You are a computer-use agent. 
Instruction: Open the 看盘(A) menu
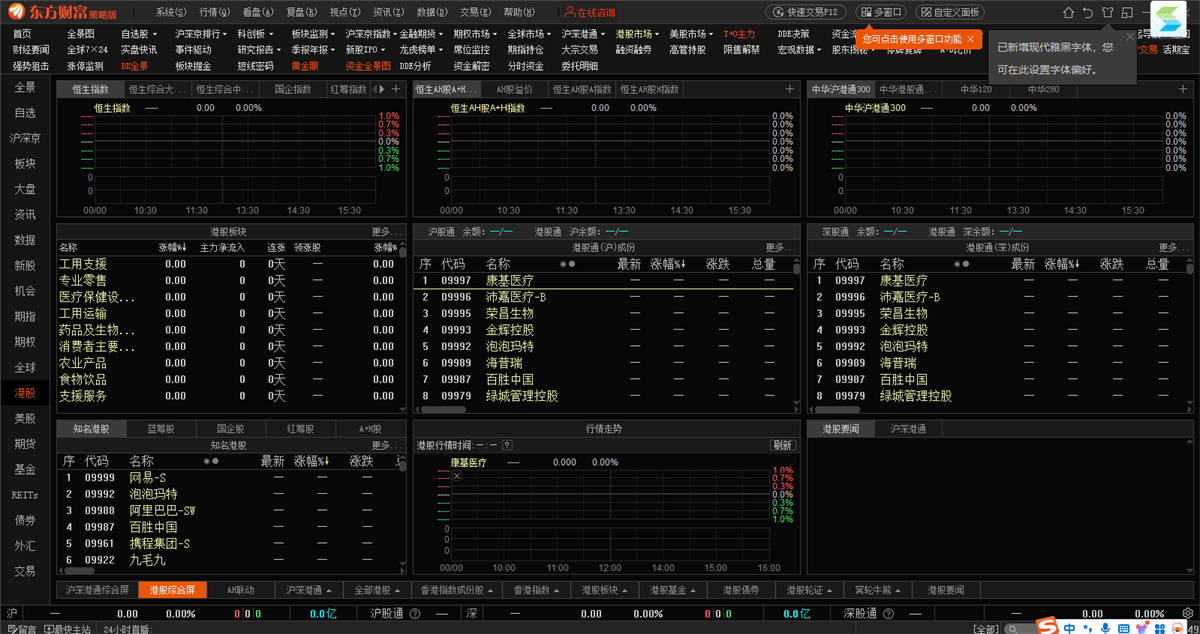[x=259, y=13]
